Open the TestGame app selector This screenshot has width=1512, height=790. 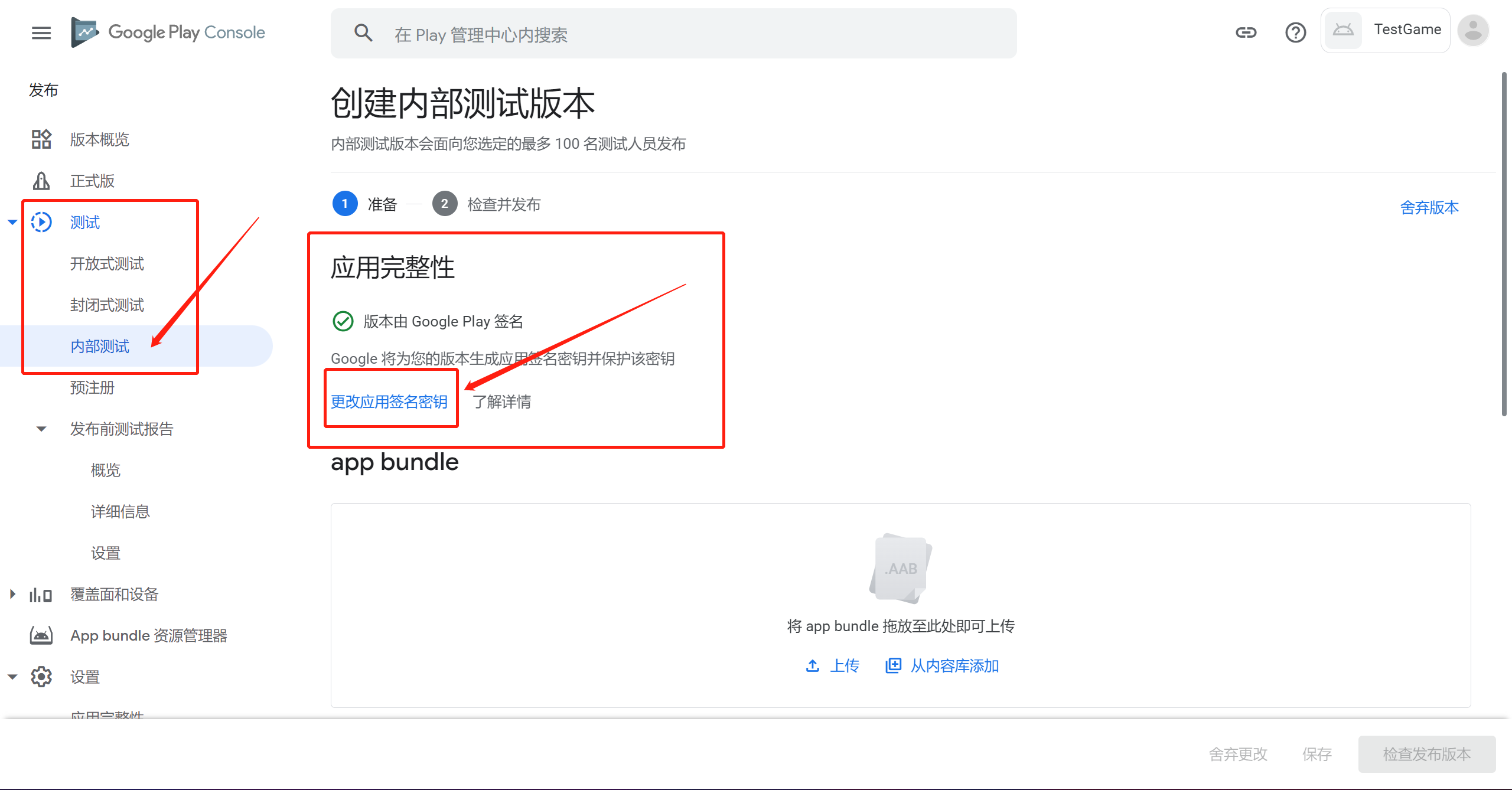(x=1386, y=30)
